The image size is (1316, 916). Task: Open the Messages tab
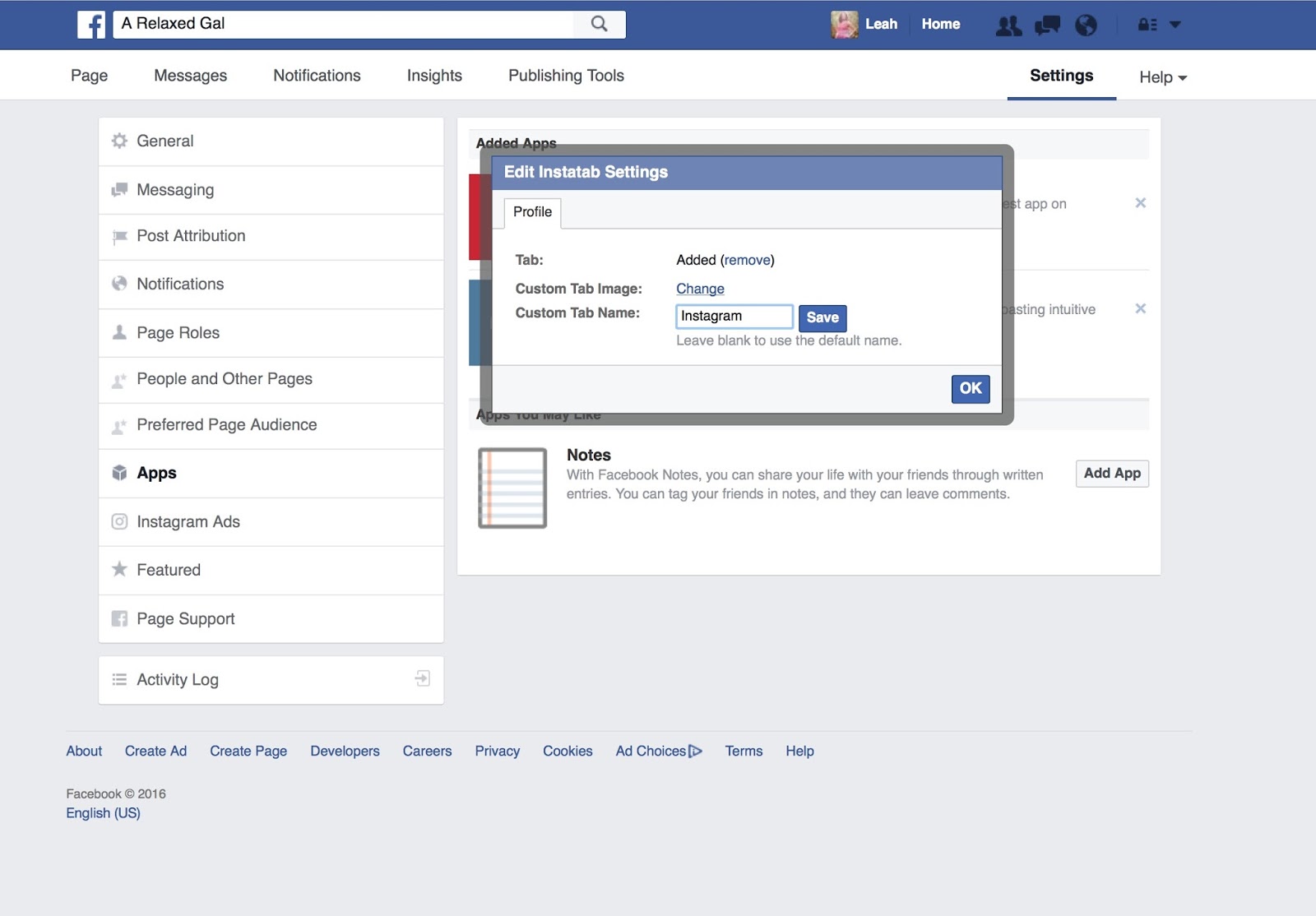pos(191,76)
